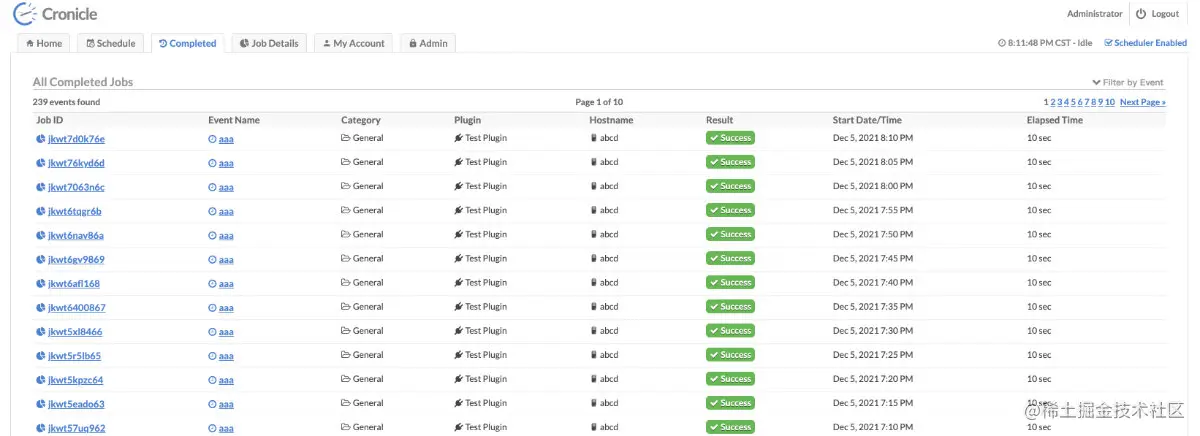1200x436 pixels.
Task: Click the All Completed Jobs heading
Action: point(83,82)
